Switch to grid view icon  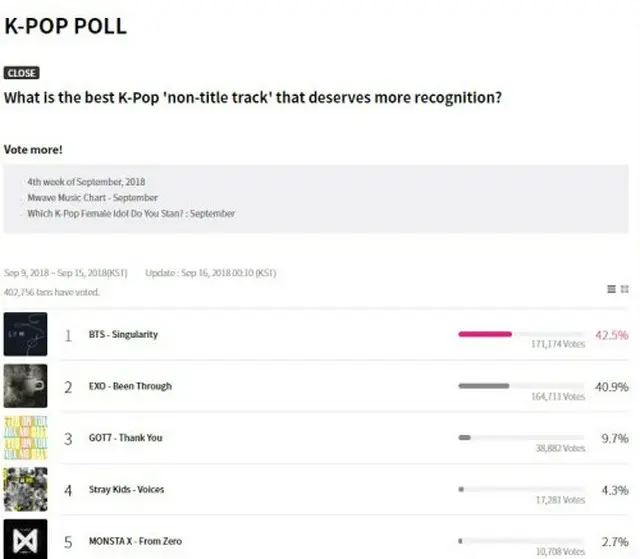pos(624,289)
